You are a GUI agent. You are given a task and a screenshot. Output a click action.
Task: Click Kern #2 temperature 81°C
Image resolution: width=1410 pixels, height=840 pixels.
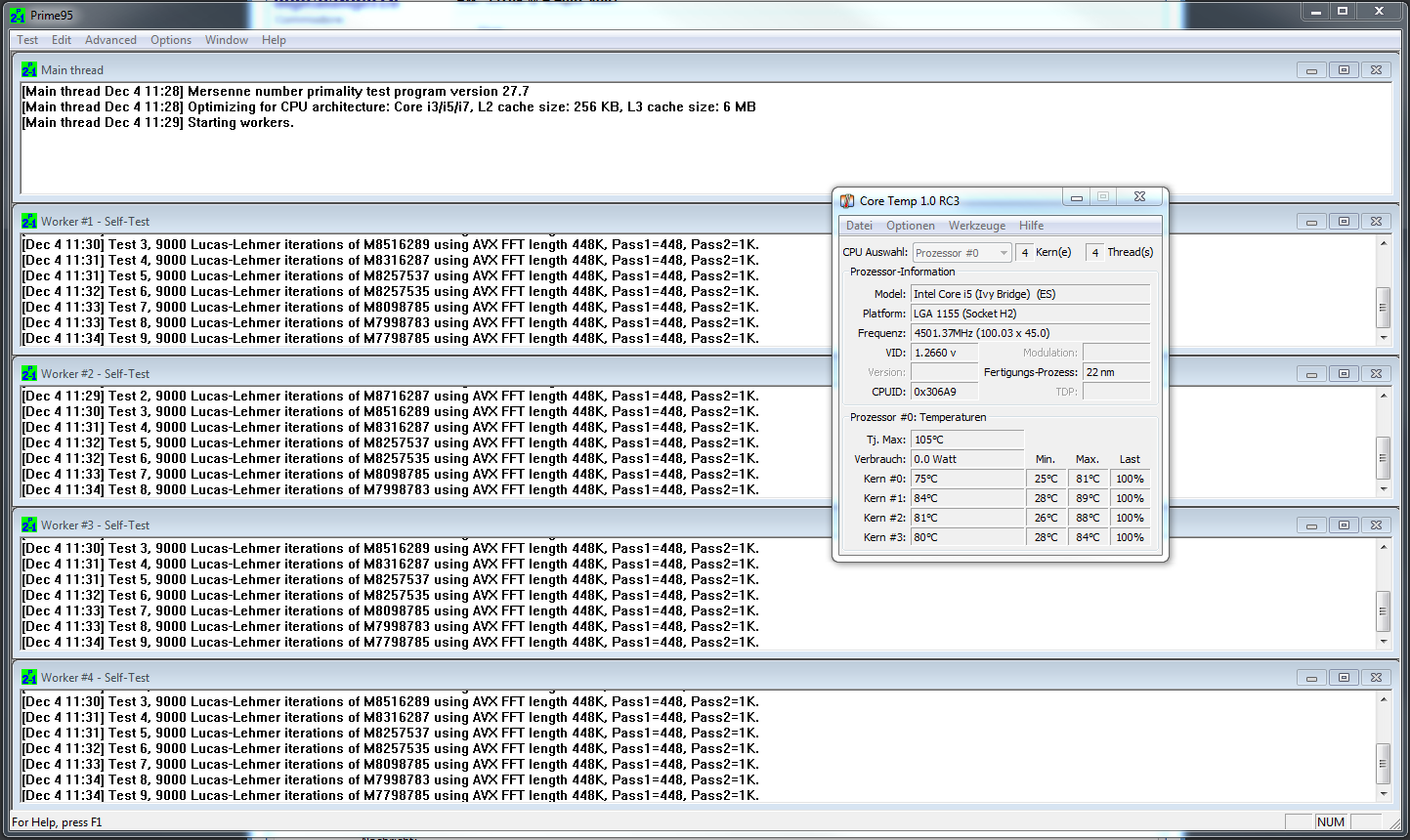point(967,518)
